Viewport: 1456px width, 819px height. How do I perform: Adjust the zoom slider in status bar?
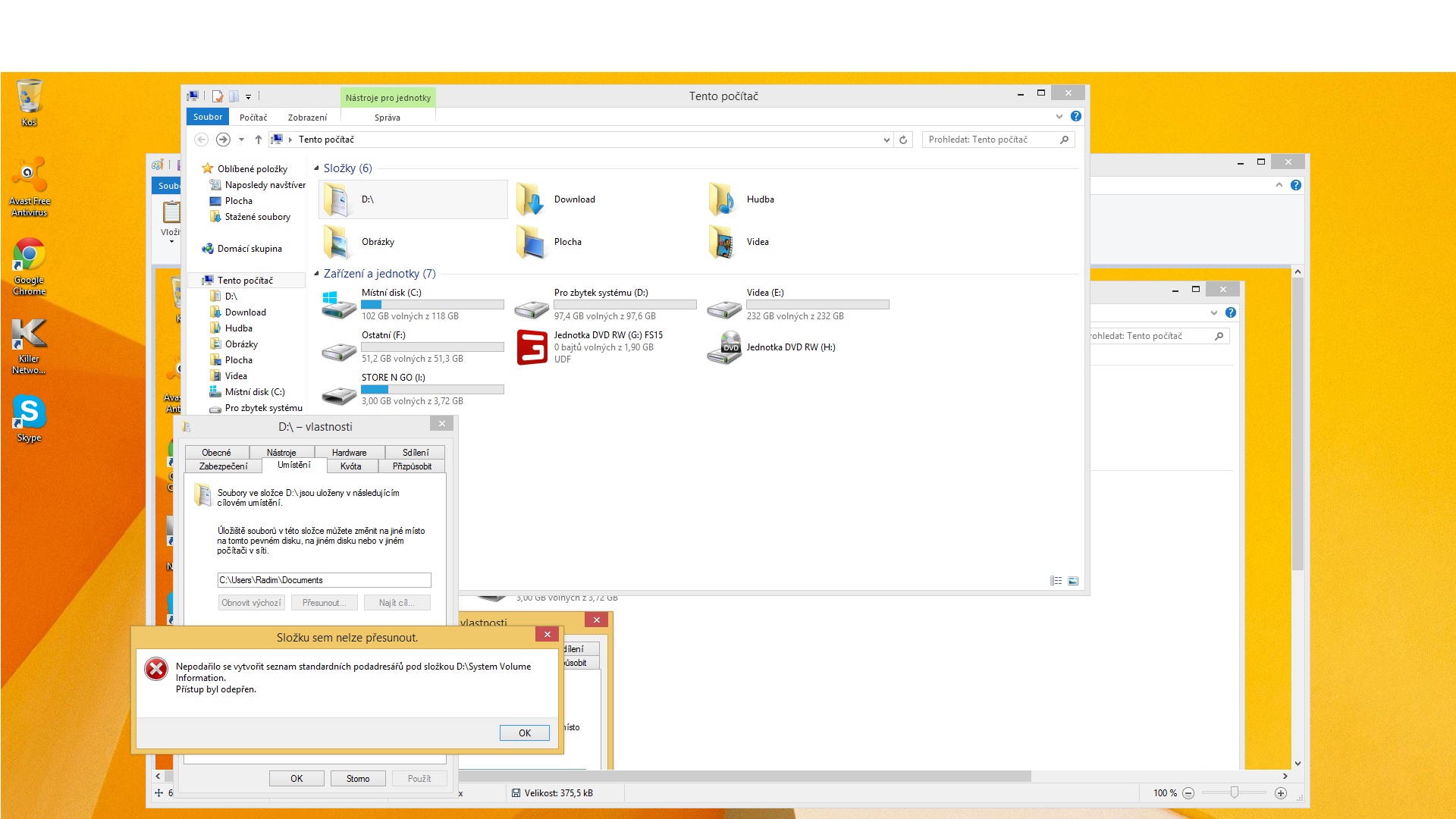(x=1235, y=792)
